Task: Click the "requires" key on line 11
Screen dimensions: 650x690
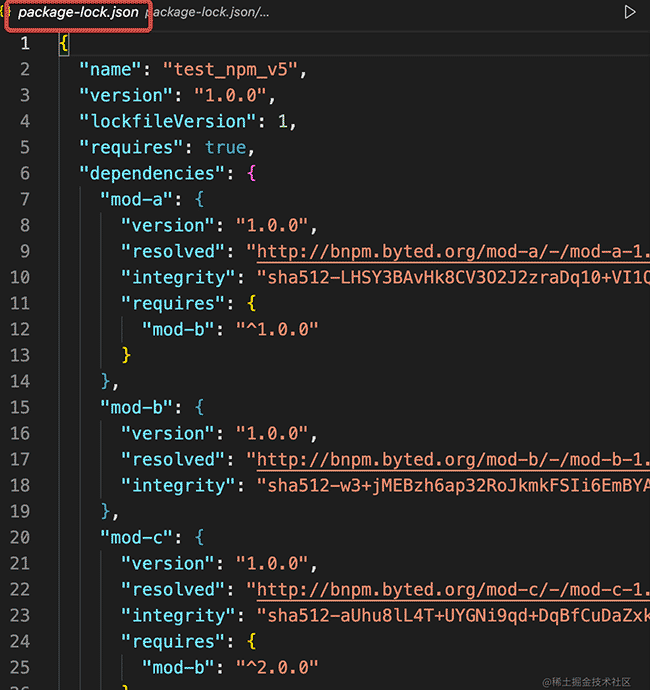Action: click(x=173, y=304)
